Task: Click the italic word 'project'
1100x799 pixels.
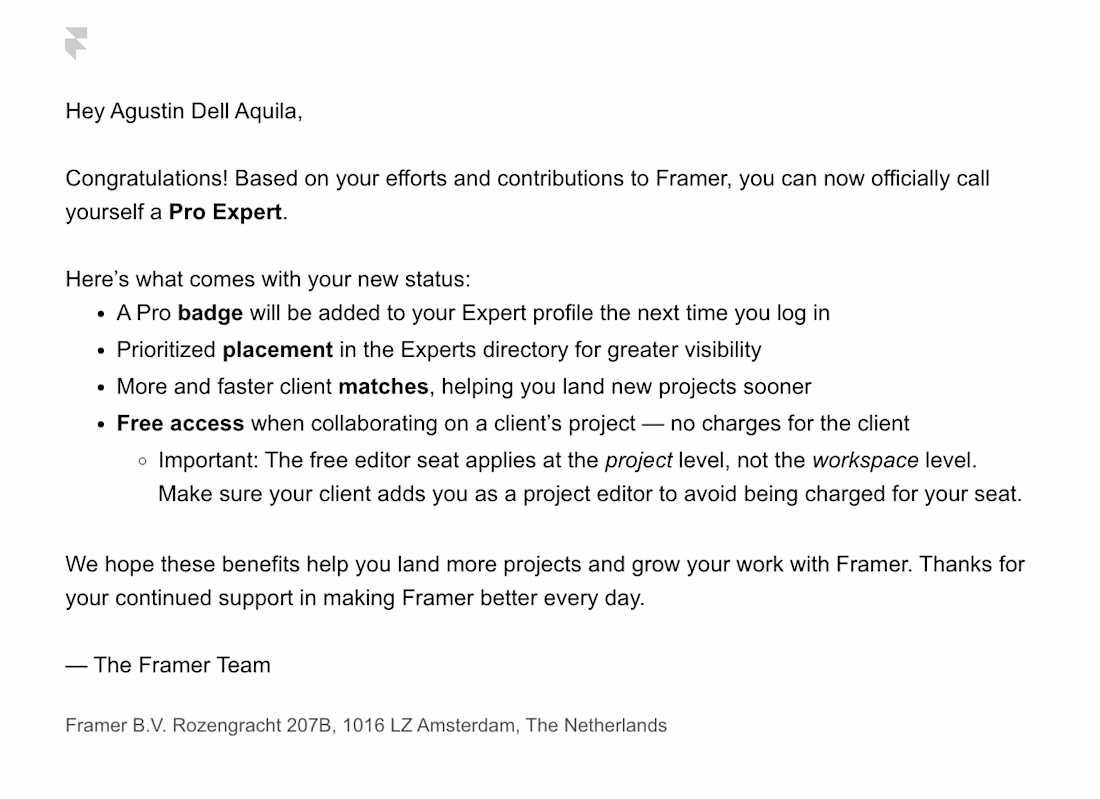Action: pyautogui.click(x=638, y=461)
